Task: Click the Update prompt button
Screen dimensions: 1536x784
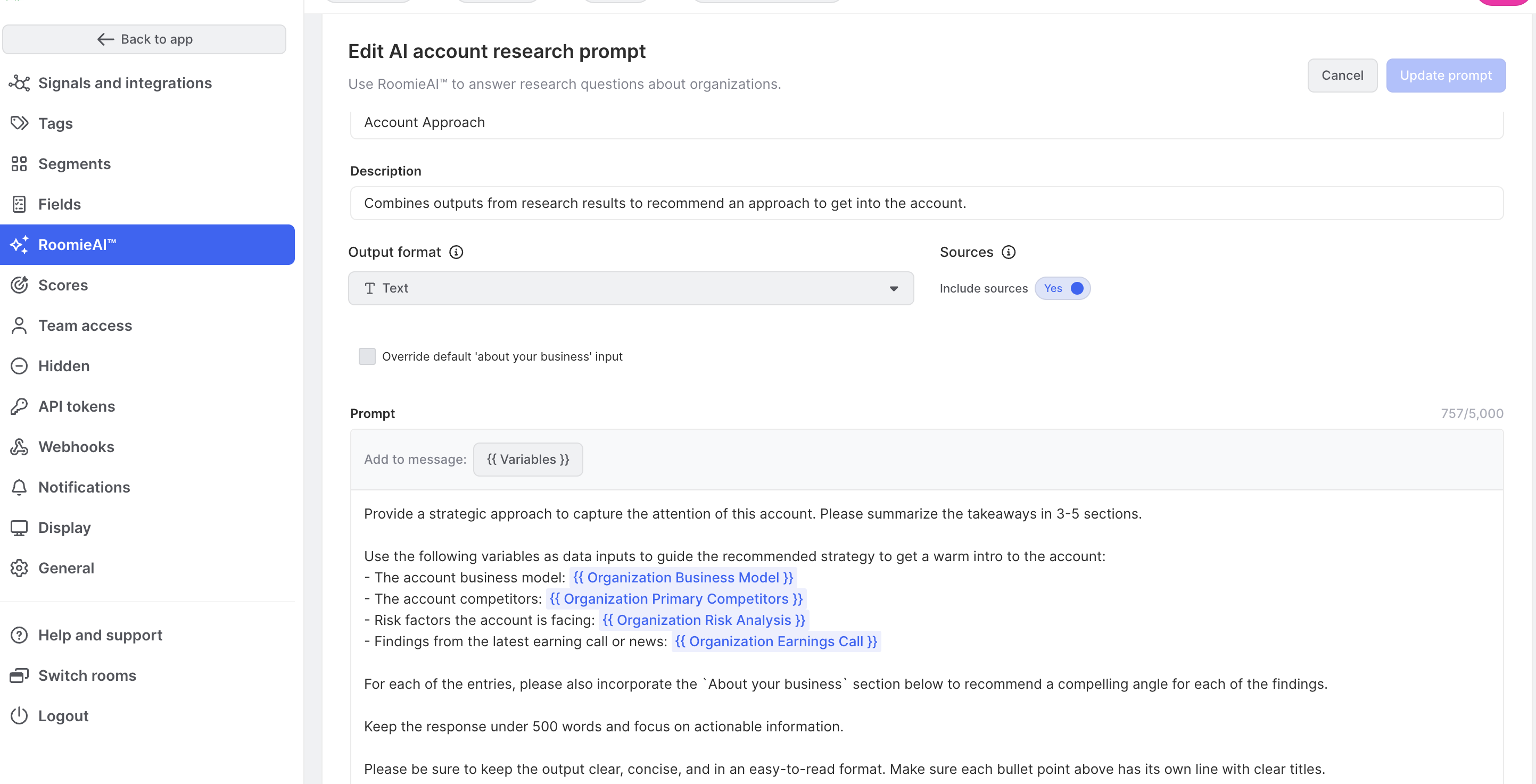Action: point(1446,76)
